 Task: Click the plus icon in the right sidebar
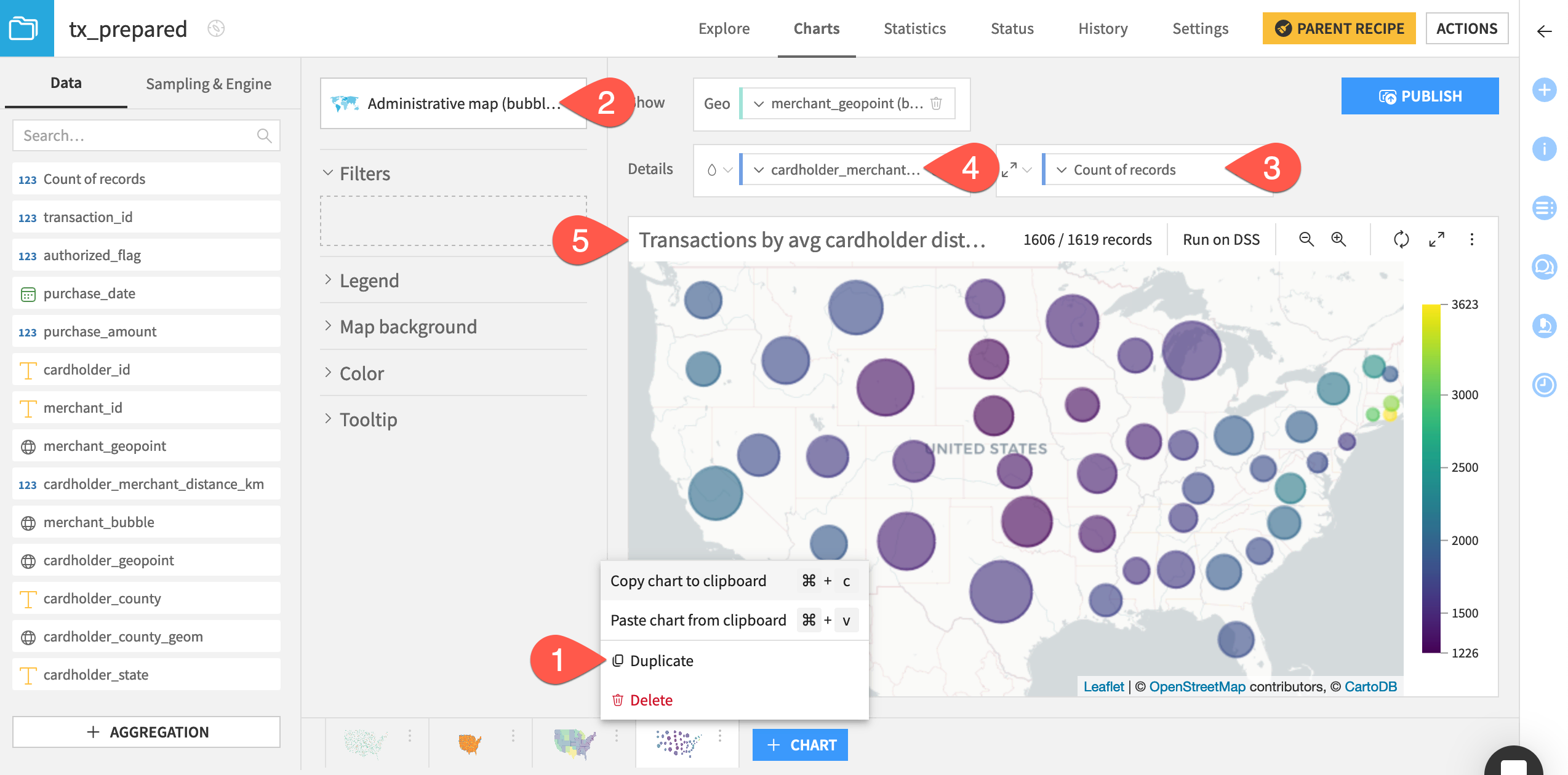tap(1544, 90)
